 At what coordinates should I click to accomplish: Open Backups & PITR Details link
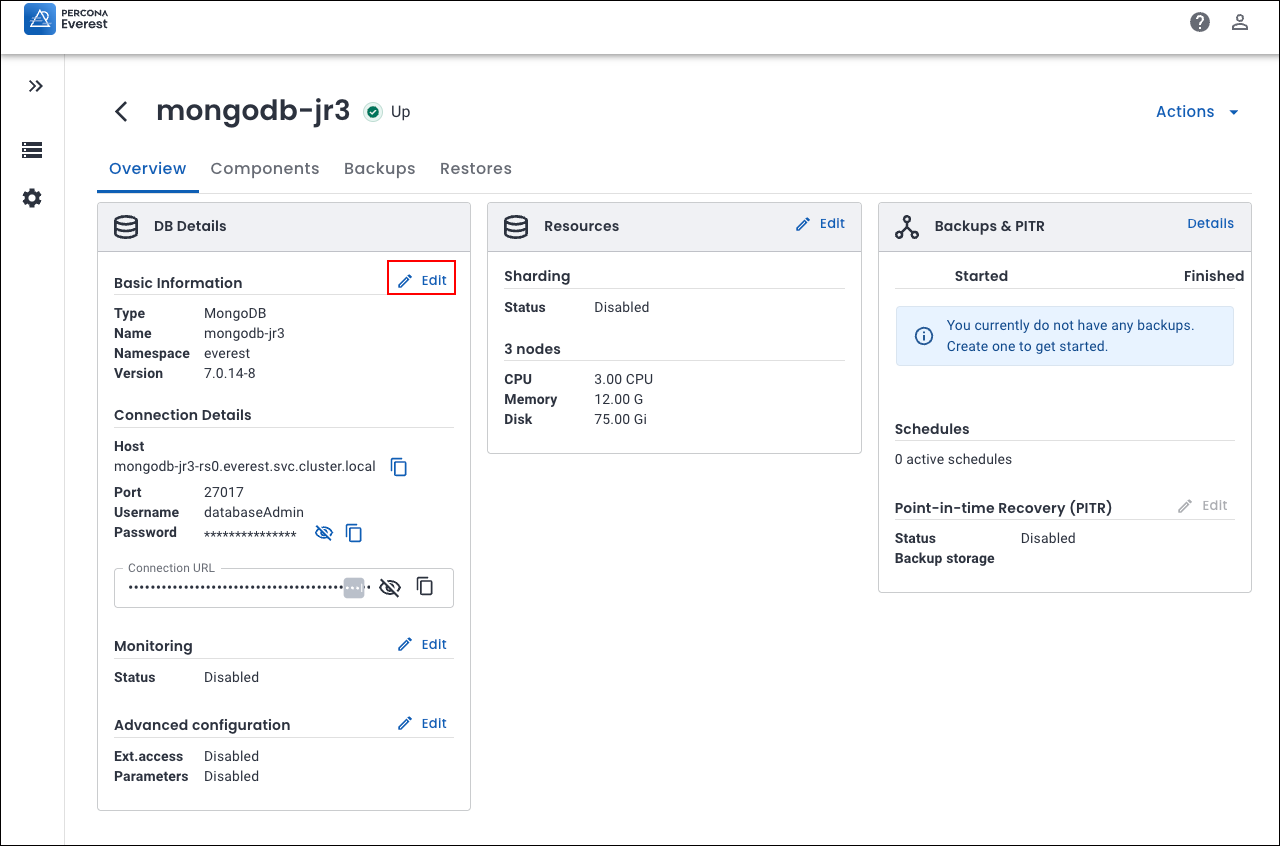coord(1210,224)
